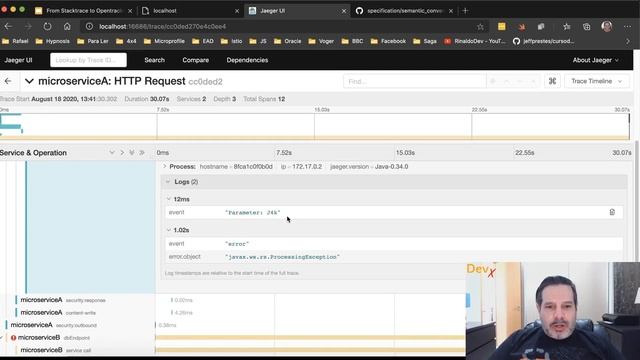Open the Compare page in Jaeger

click(x=196, y=60)
